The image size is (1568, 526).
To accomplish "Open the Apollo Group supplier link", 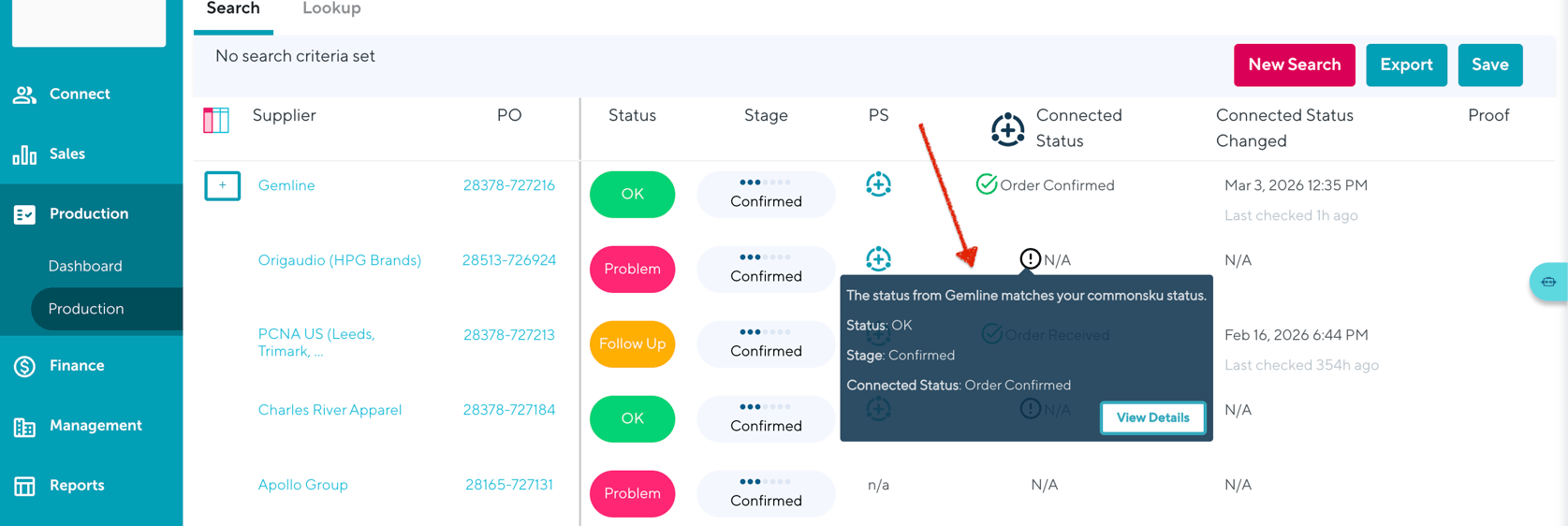I will (302, 485).
